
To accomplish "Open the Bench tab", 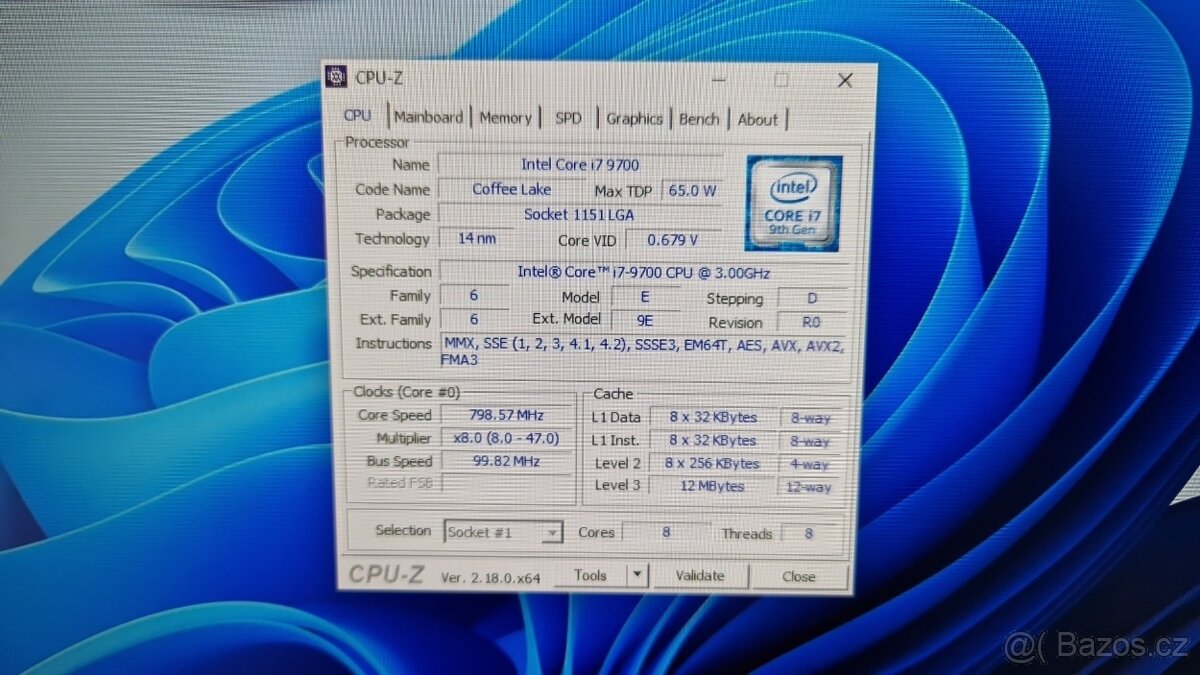I will [699, 119].
